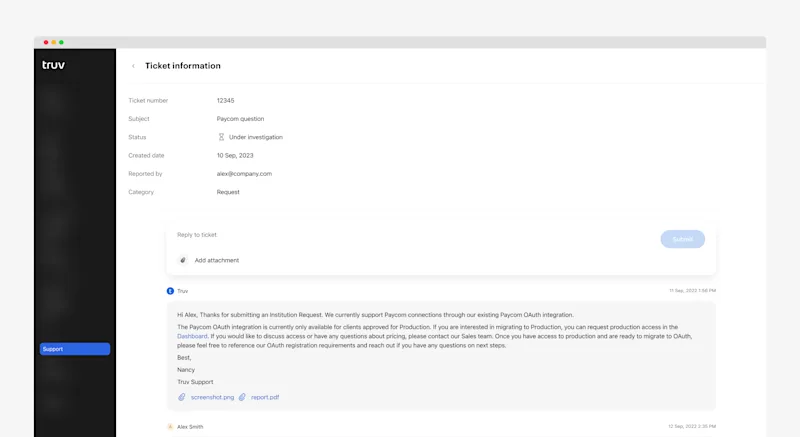This screenshot has width=800, height=437.
Task: Open the Dashboard link in message
Action: click(192, 336)
